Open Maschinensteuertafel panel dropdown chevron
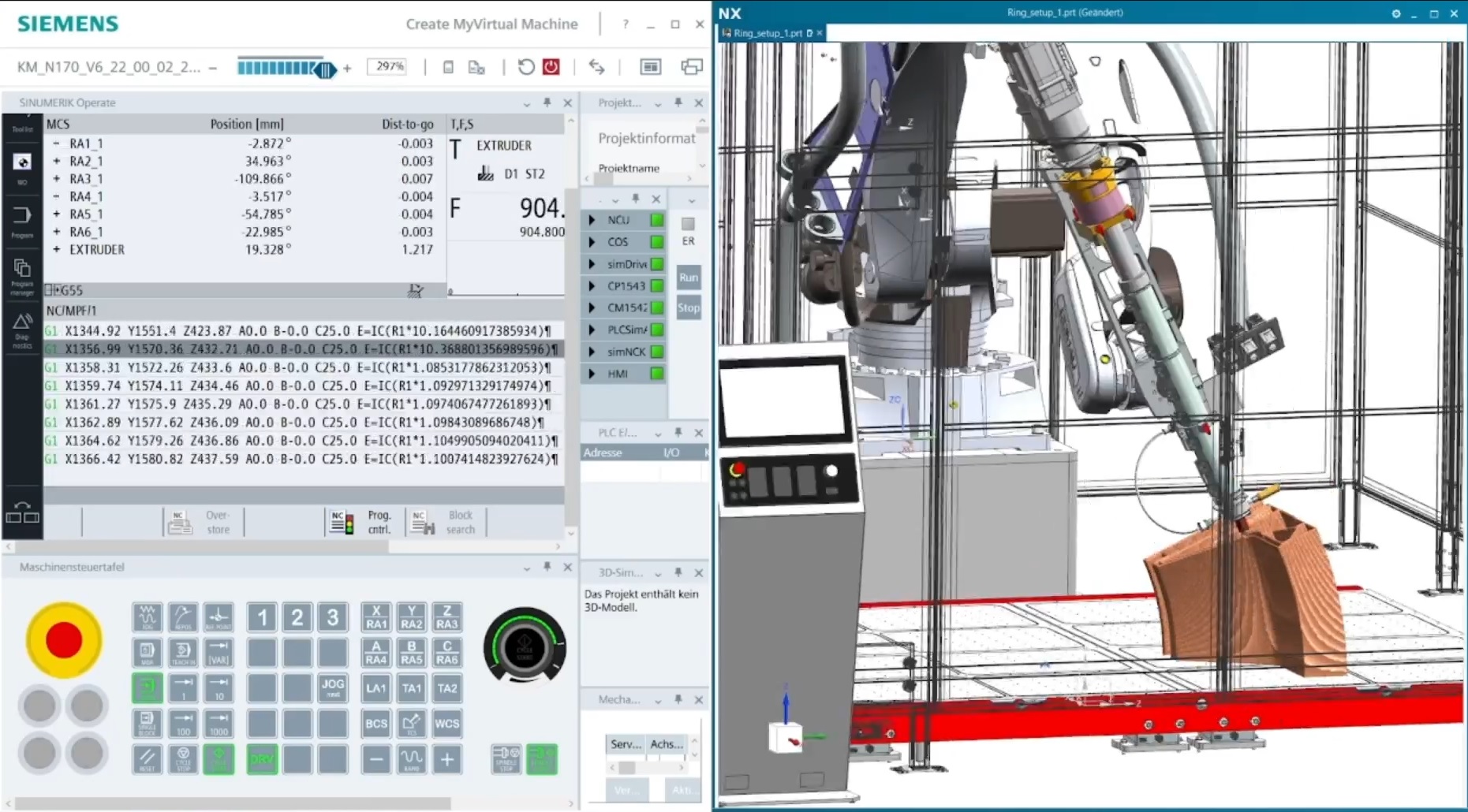This screenshot has height=812, width=1468. pyautogui.click(x=526, y=568)
